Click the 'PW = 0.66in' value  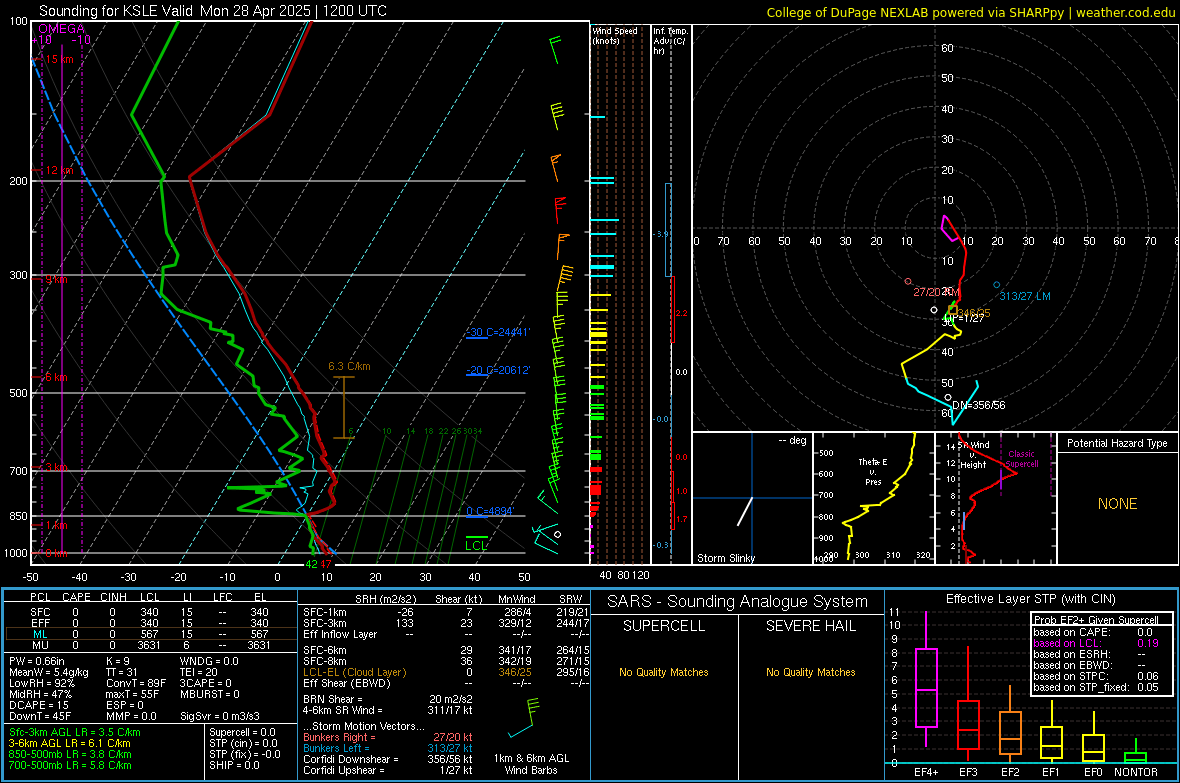coord(37,661)
